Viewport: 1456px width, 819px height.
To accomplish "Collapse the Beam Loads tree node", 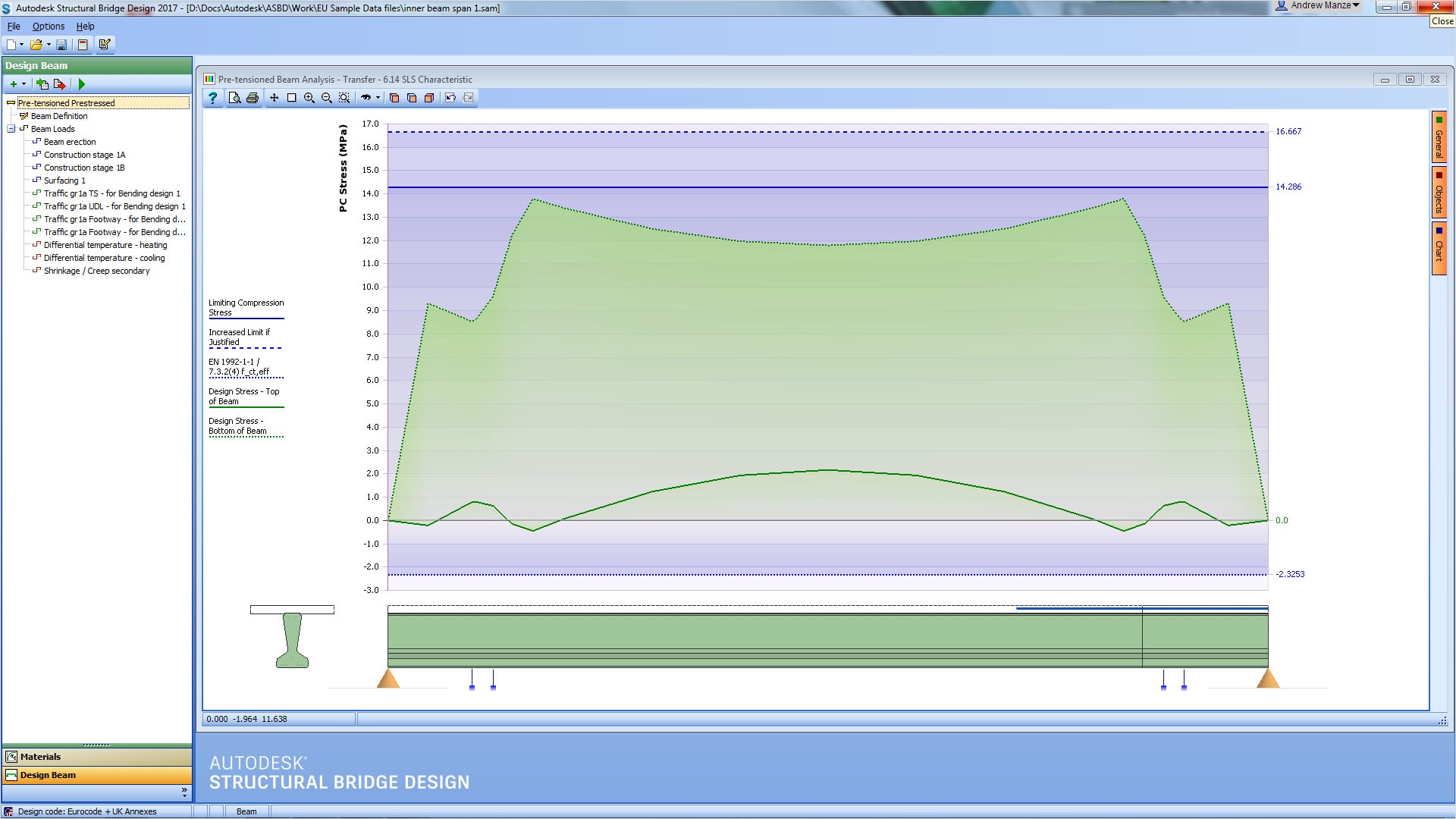I will click(x=11, y=129).
